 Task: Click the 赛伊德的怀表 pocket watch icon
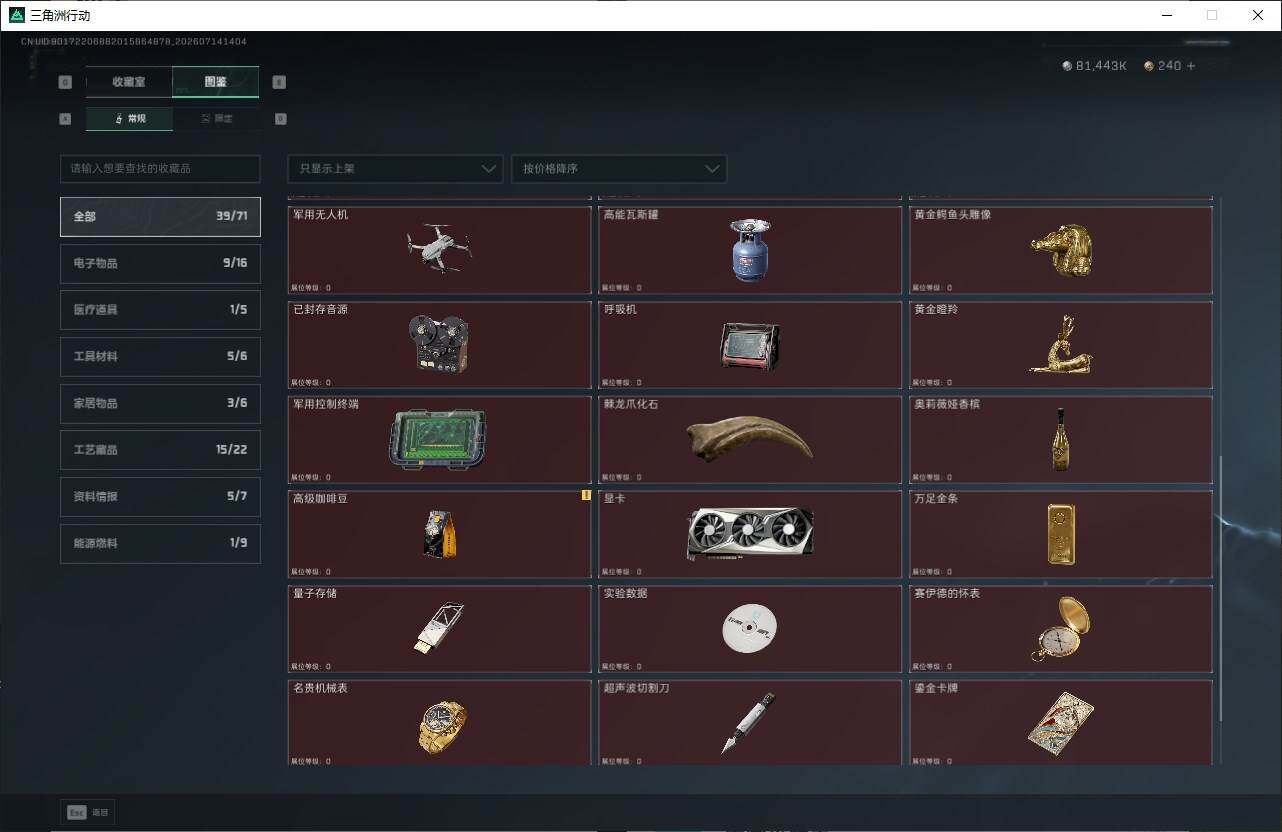tap(1061, 628)
